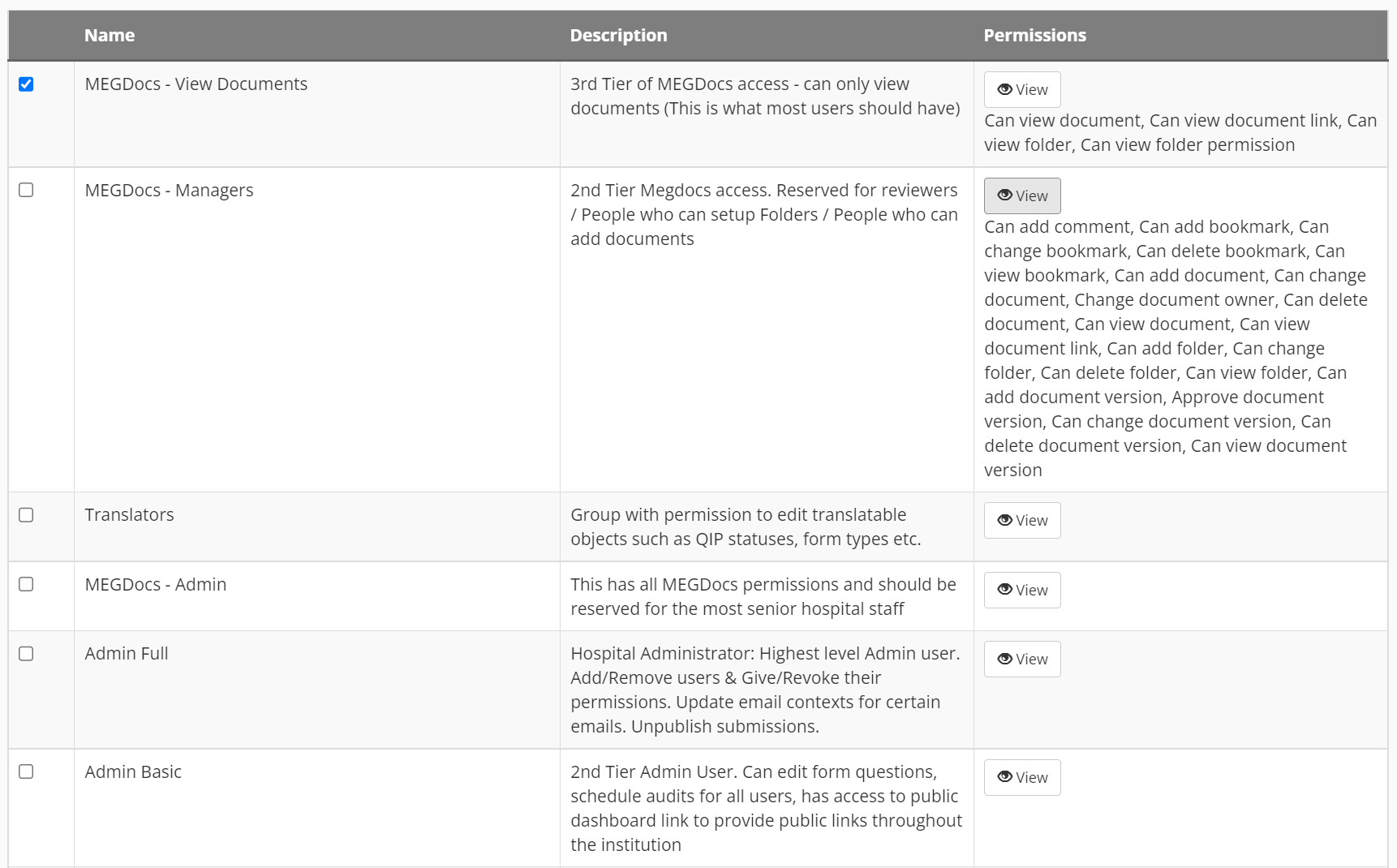This screenshot has width=1397, height=868.
Task: Check the MEGDocs - Managers checkbox
Action: tap(27, 190)
